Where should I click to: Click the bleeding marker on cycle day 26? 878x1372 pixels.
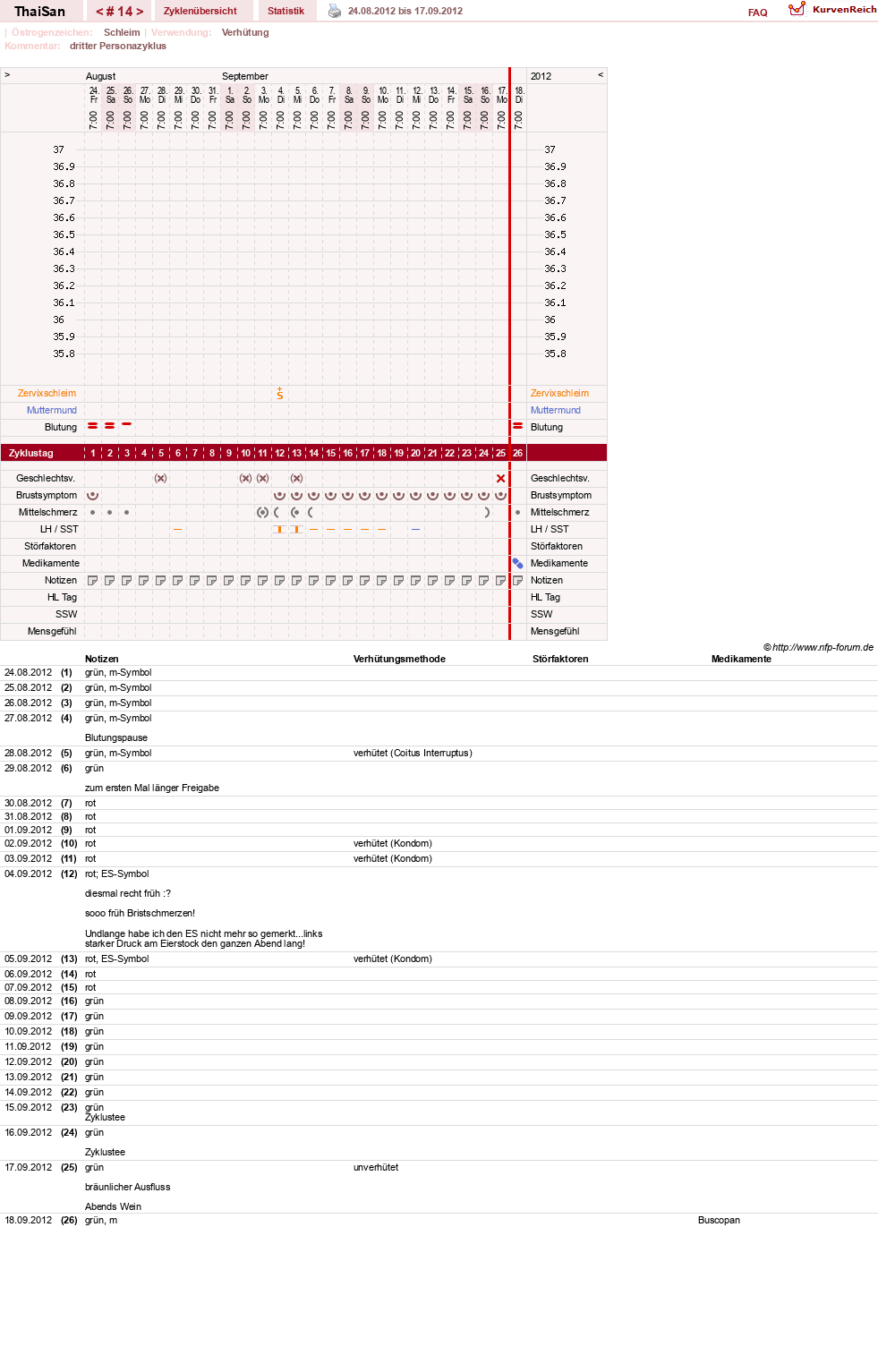click(x=517, y=426)
